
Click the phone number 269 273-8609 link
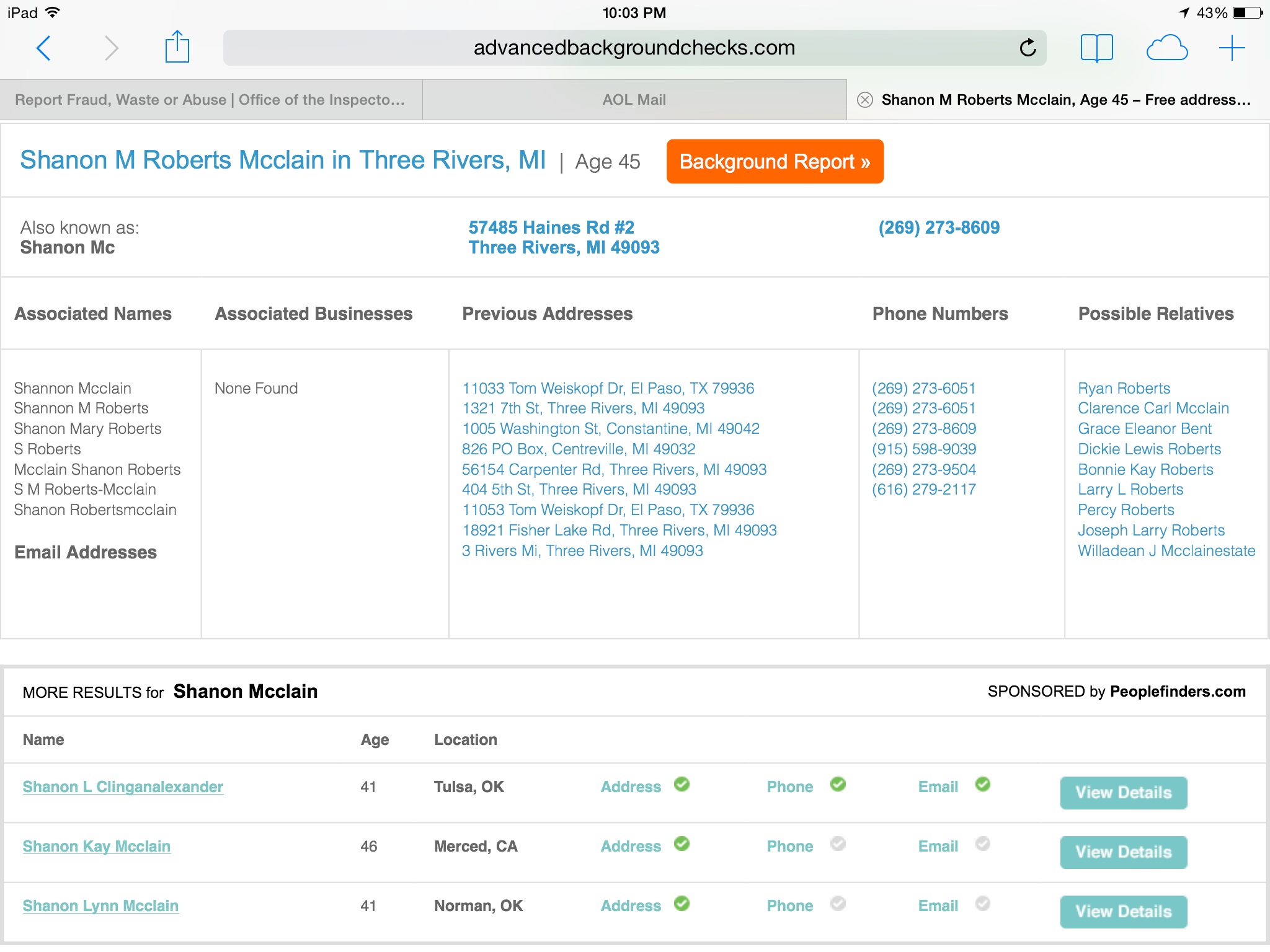938,228
